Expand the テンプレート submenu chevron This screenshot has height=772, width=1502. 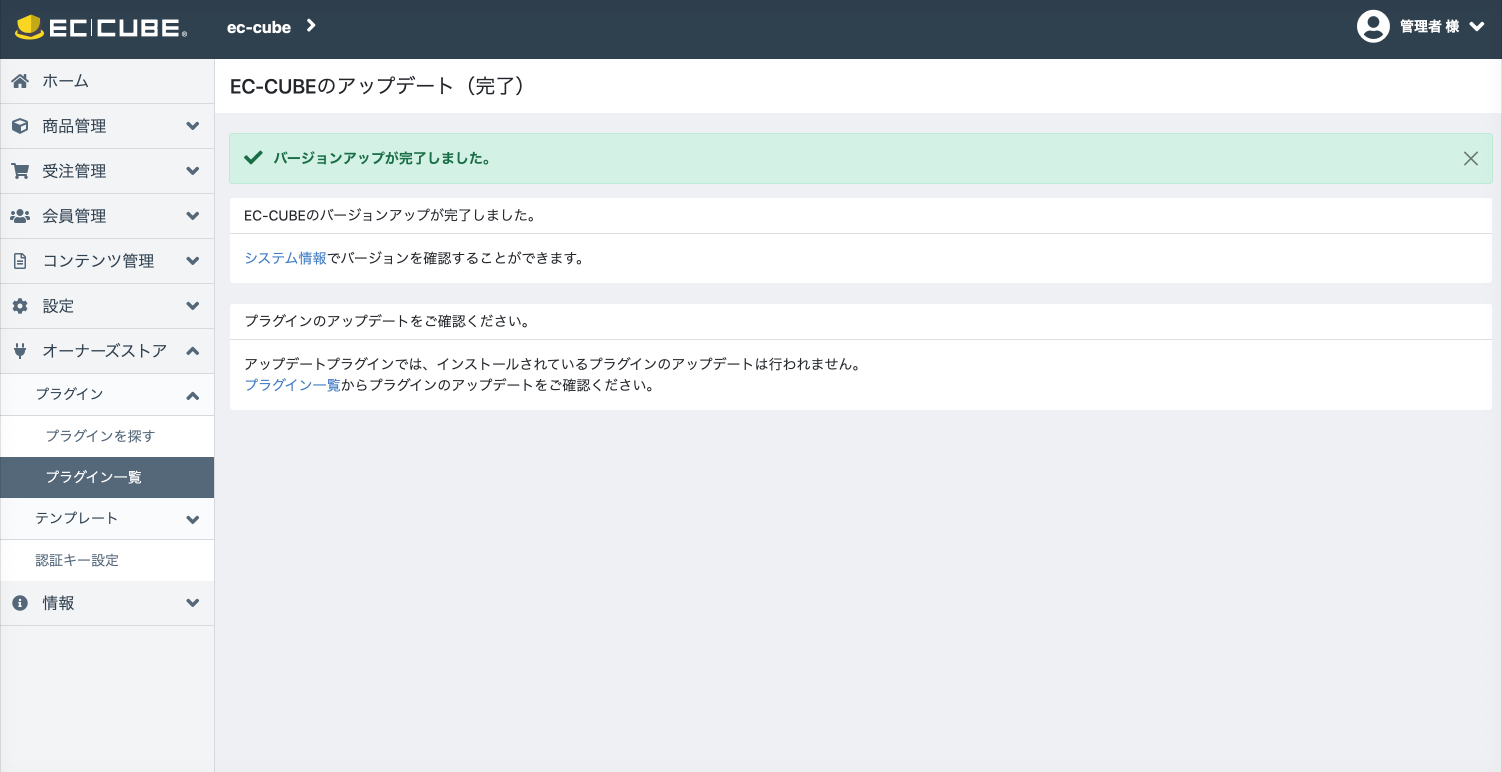[193, 520]
